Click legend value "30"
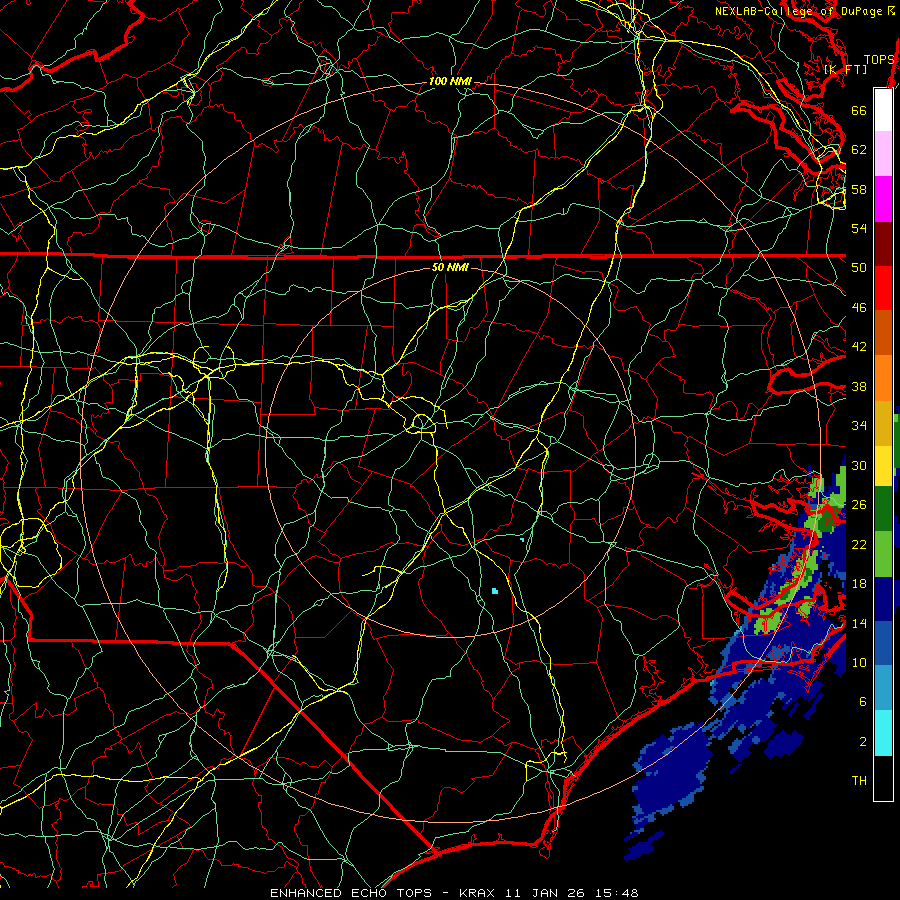The width and height of the screenshot is (900, 900). pos(859,465)
